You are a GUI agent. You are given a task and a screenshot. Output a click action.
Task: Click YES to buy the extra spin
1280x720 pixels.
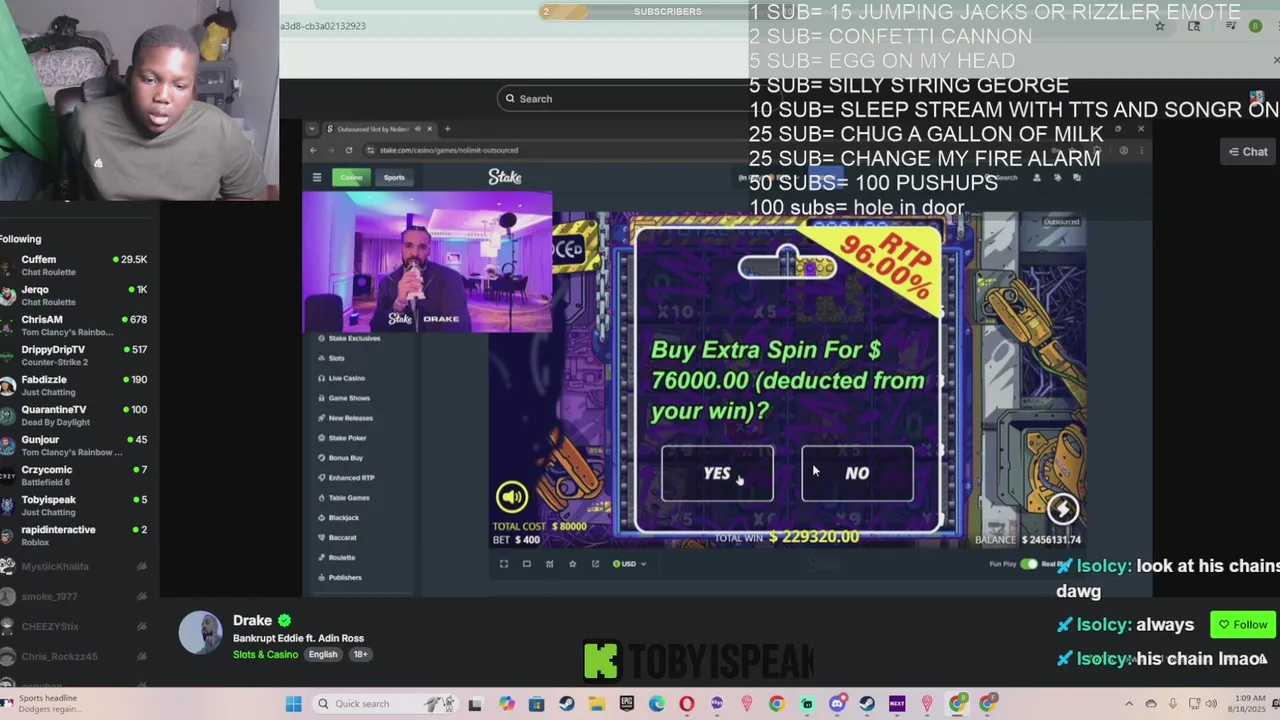coord(717,473)
